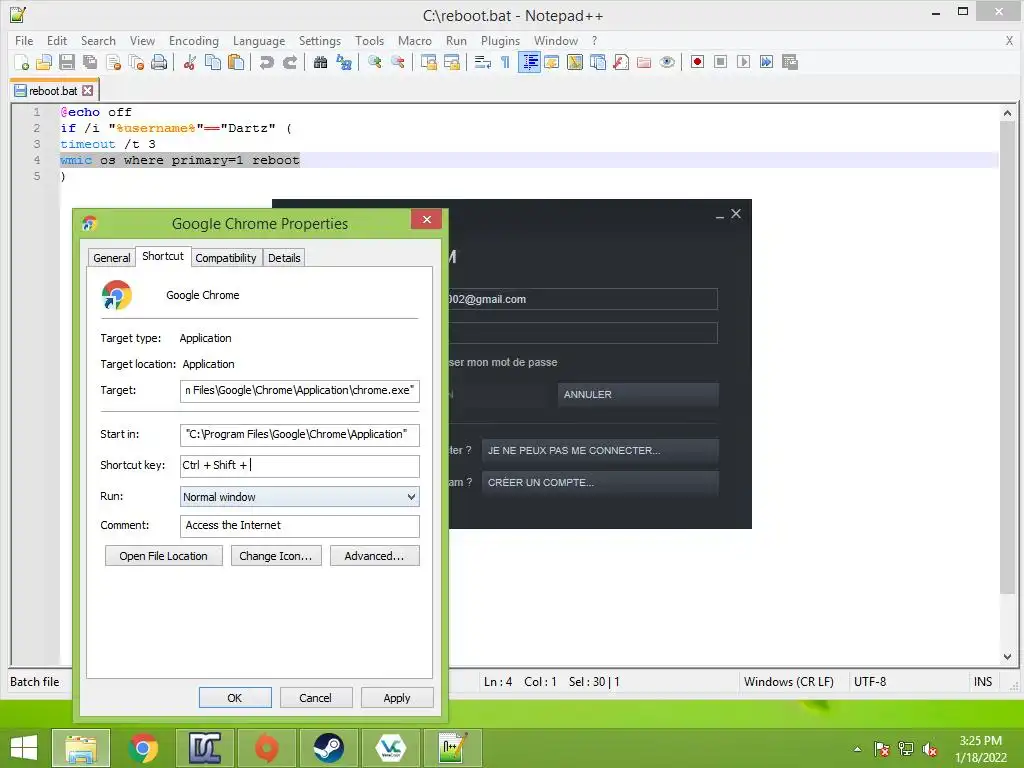Open Find with the binoculars icon
1024x768 pixels.
pyautogui.click(x=320, y=62)
